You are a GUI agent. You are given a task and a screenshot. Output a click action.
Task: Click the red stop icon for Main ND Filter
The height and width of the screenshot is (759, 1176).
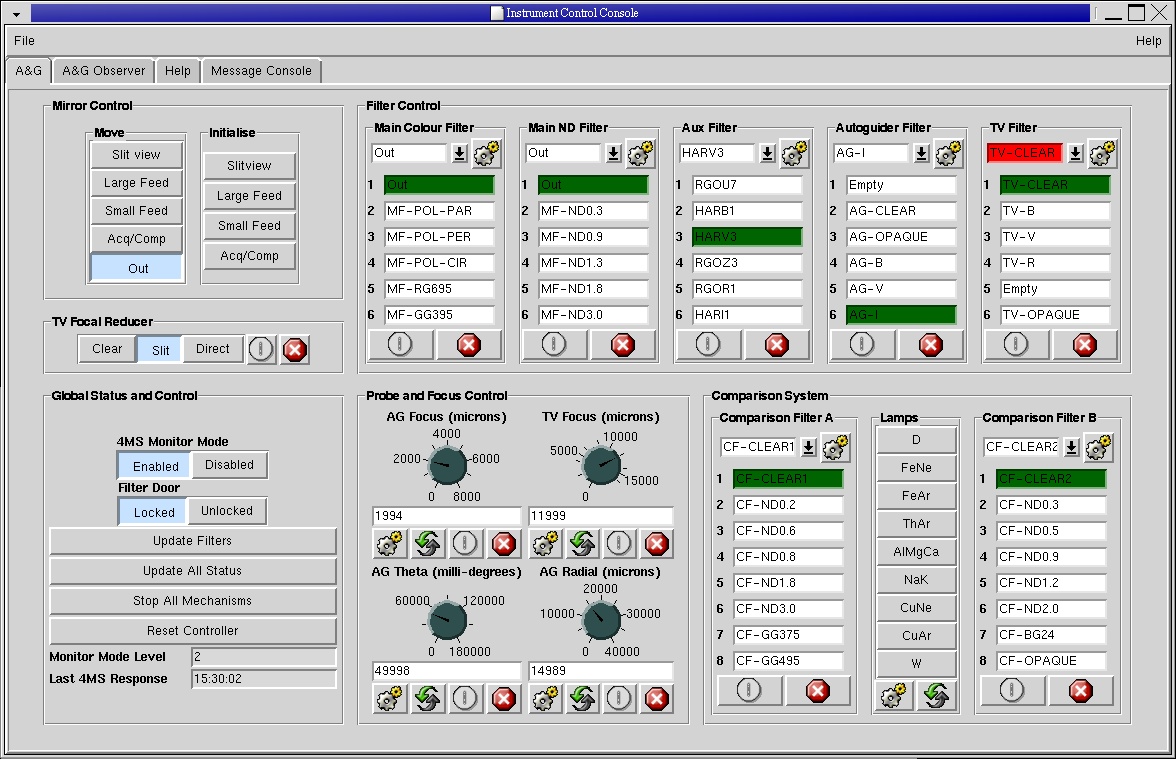[x=622, y=345]
